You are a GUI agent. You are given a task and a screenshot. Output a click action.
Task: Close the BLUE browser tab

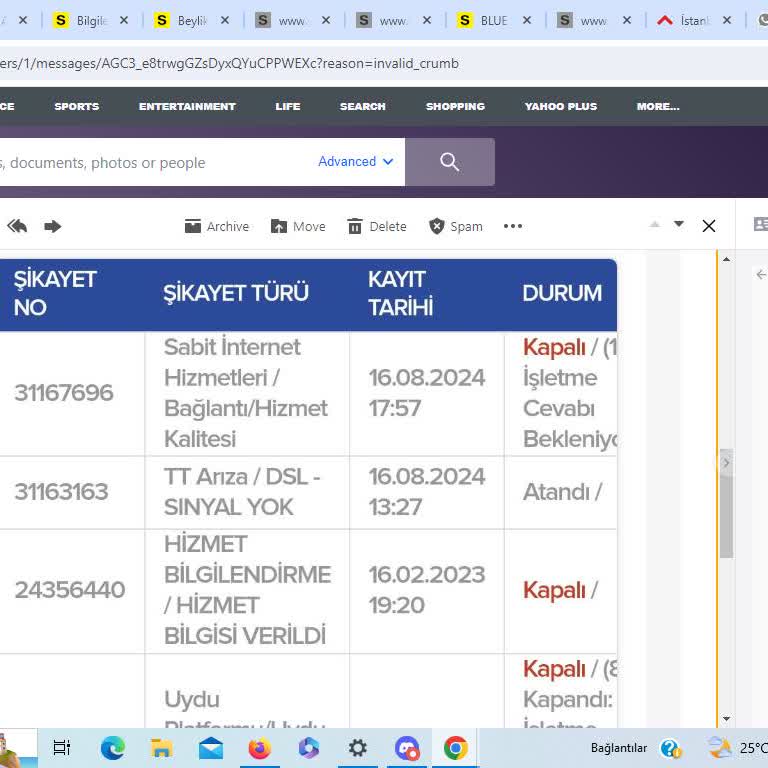(527, 21)
